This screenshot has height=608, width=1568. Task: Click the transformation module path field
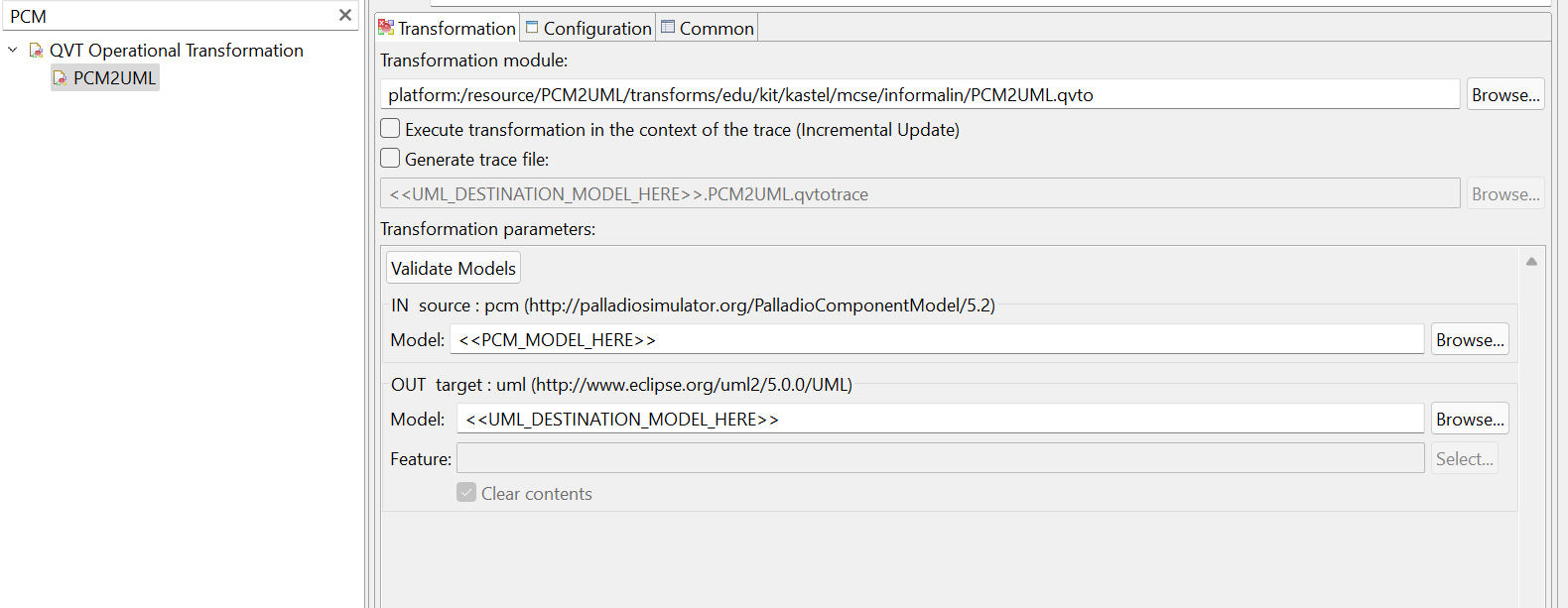tap(919, 94)
